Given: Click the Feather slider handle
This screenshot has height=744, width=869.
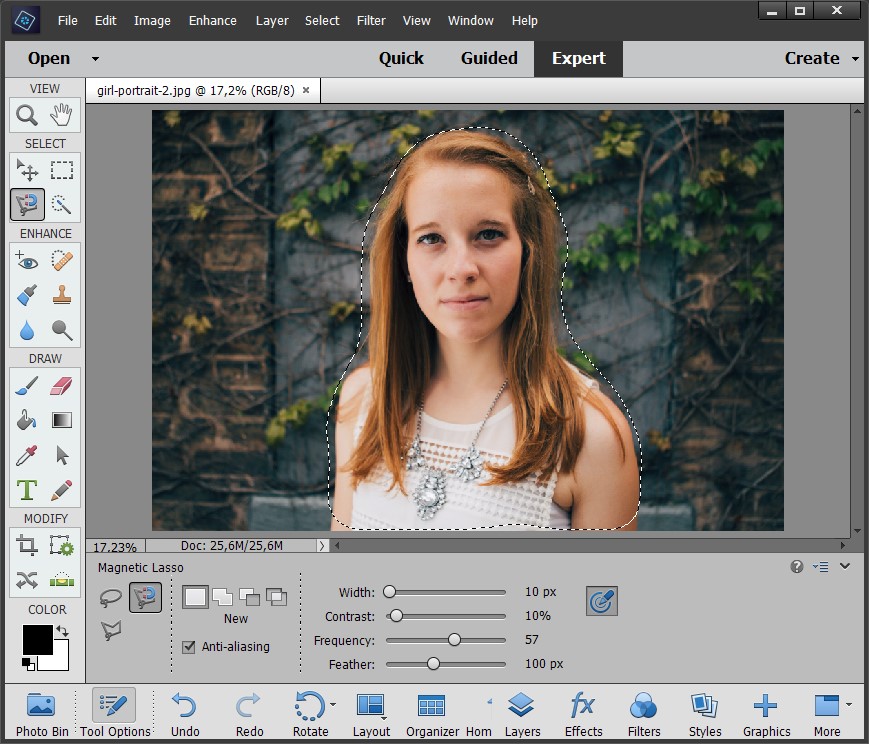Looking at the screenshot, I should point(433,664).
